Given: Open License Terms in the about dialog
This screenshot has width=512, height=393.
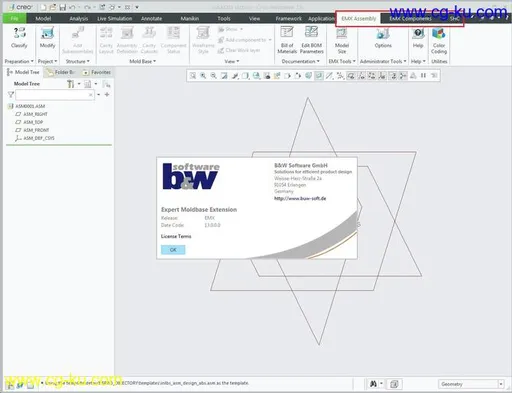Looking at the screenshot, I should (x=176, y=236).
